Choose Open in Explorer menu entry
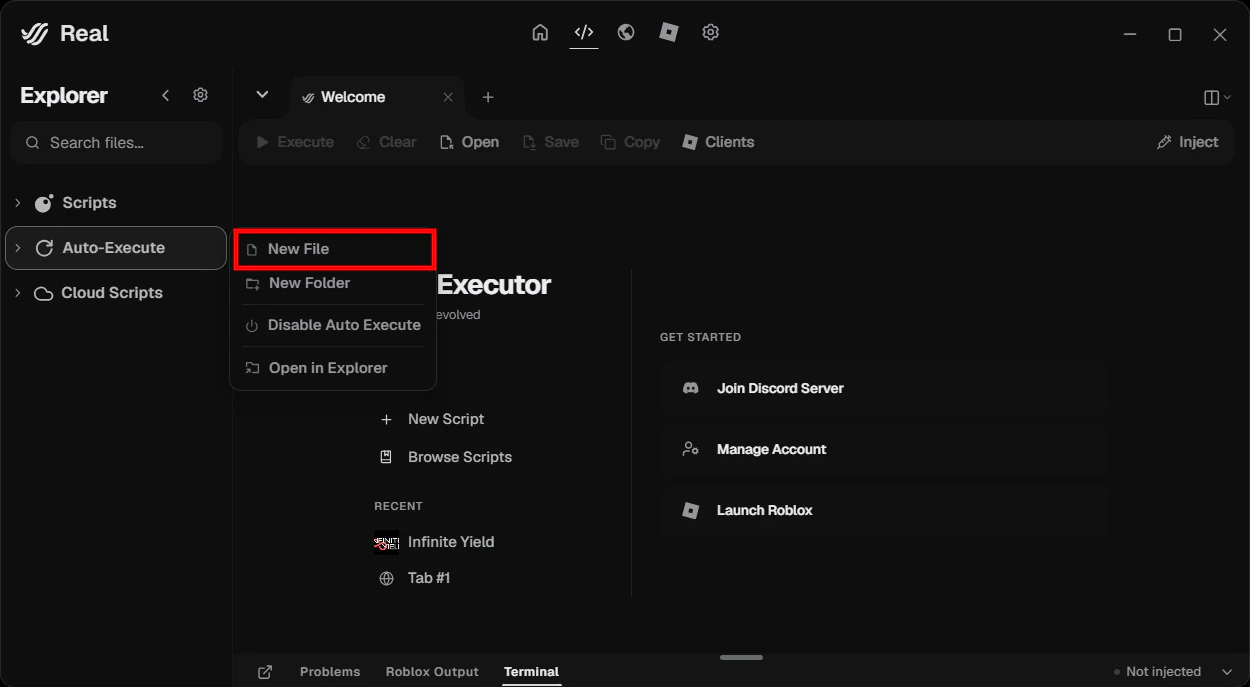 coord(334,368)
